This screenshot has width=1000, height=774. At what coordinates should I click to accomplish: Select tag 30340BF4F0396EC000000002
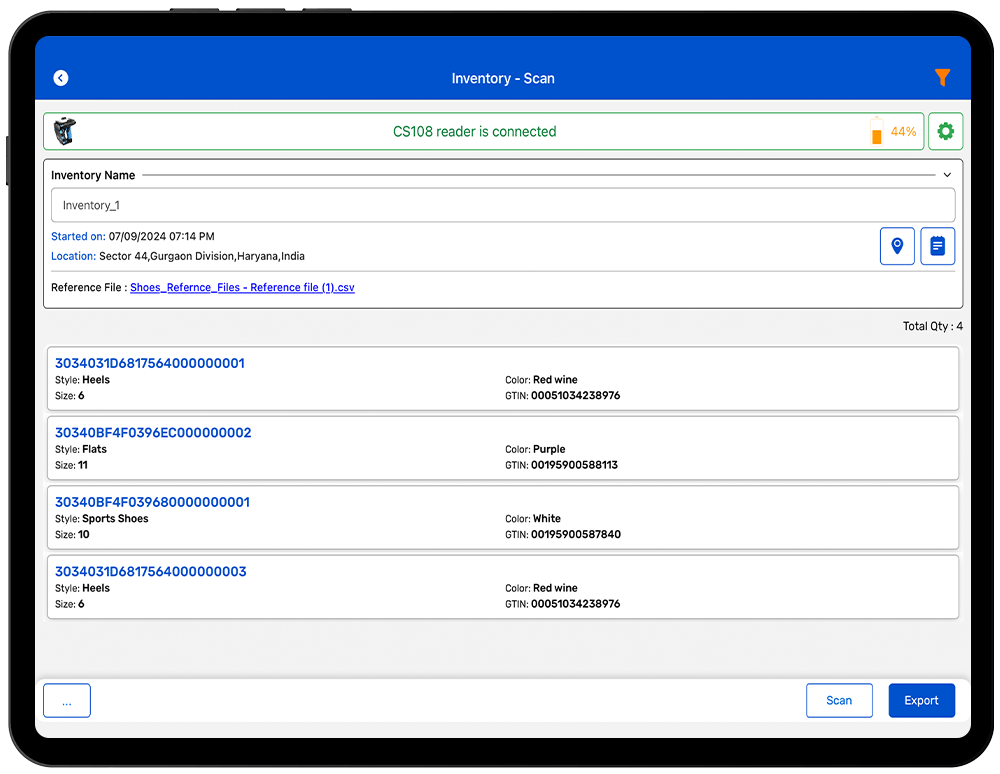(x=153, y=433)
